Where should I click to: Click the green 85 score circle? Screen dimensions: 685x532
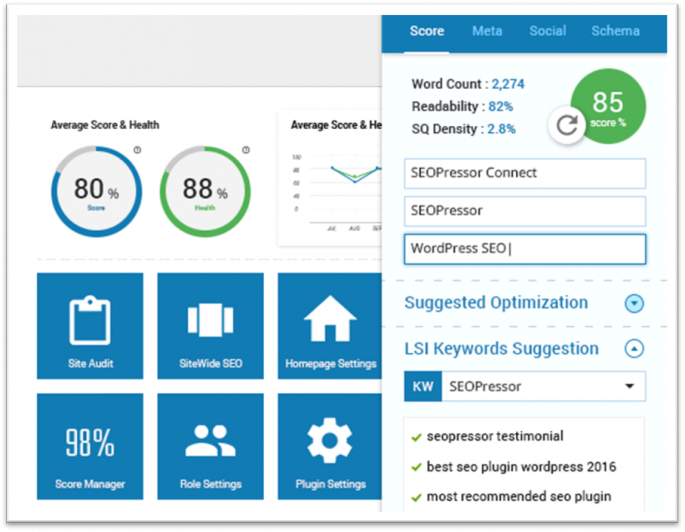coord(609,106)
